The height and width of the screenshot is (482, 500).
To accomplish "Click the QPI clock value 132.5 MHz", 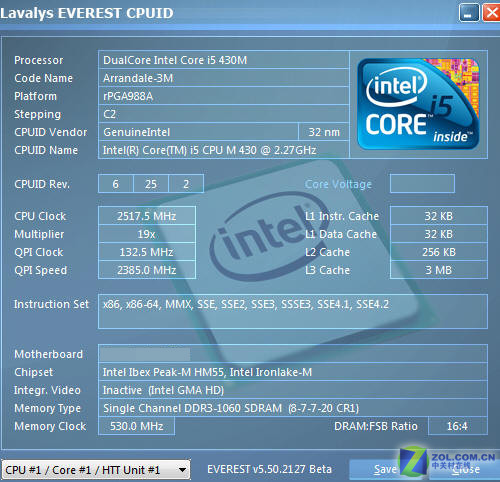I will 147,252.
